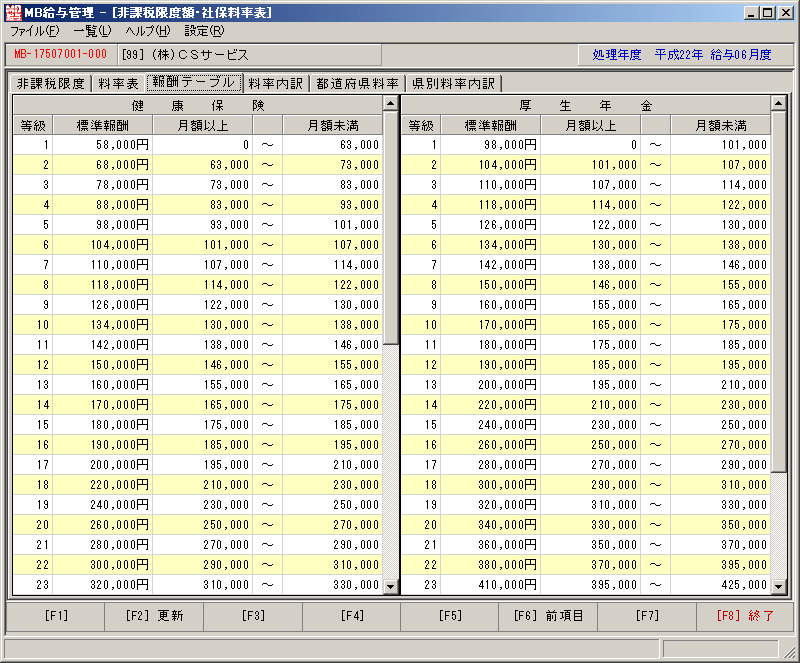Viewport: 800px width, 663px height.
Task: Click the 厚生年金 table header
Action: point(586,106)
